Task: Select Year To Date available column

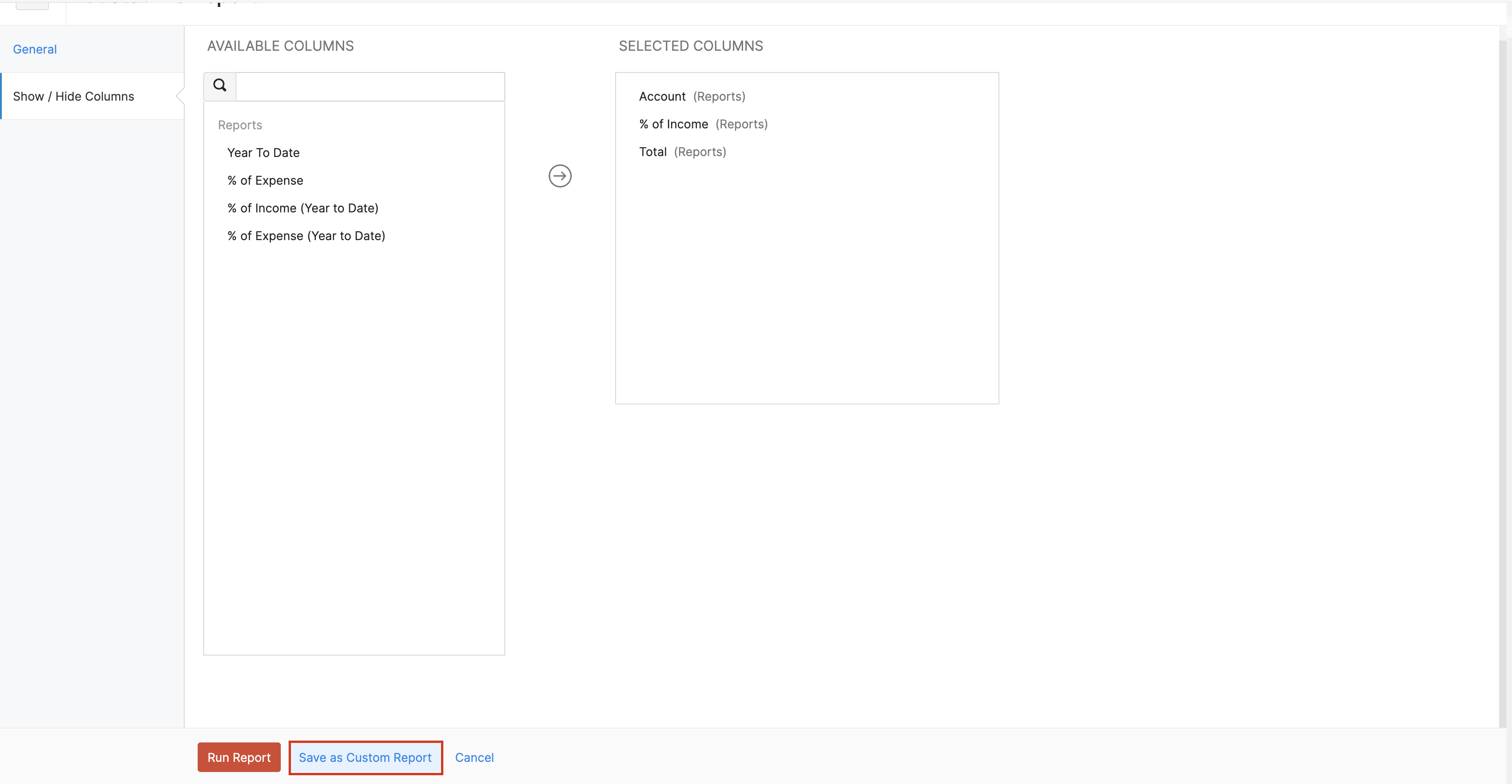Action: [x=263, y=152]
